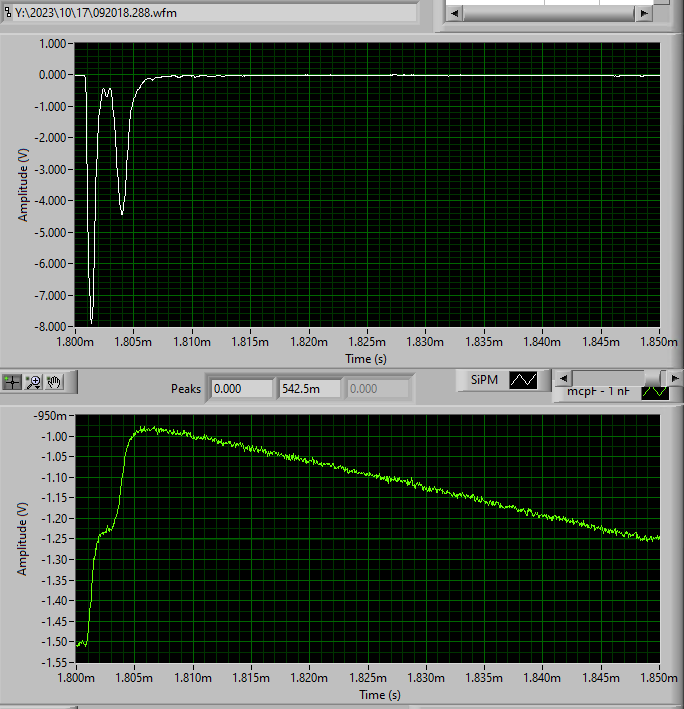The image size is (684, 709).
Task: Click the 1.000 maximum on the white graph Y axis
Action: coord(52,44)
